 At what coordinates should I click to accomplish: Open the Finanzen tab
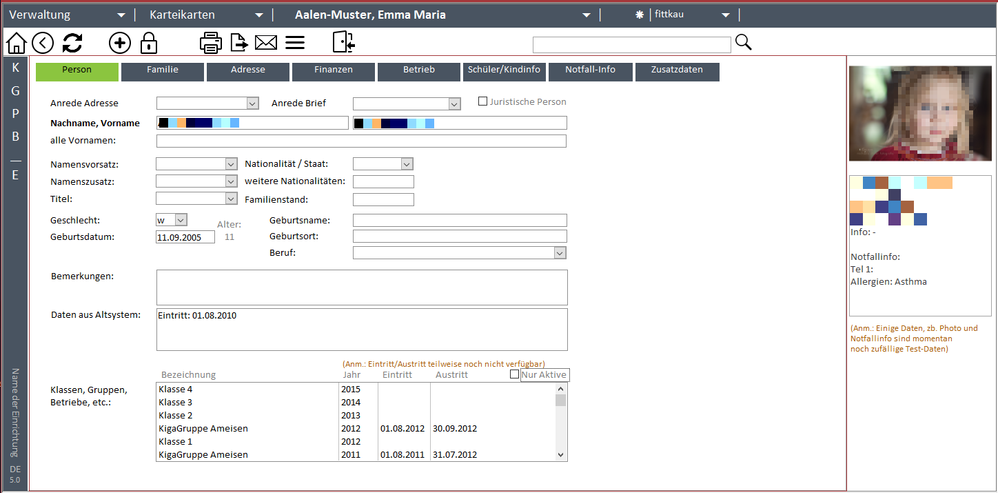tap(333, 72)
